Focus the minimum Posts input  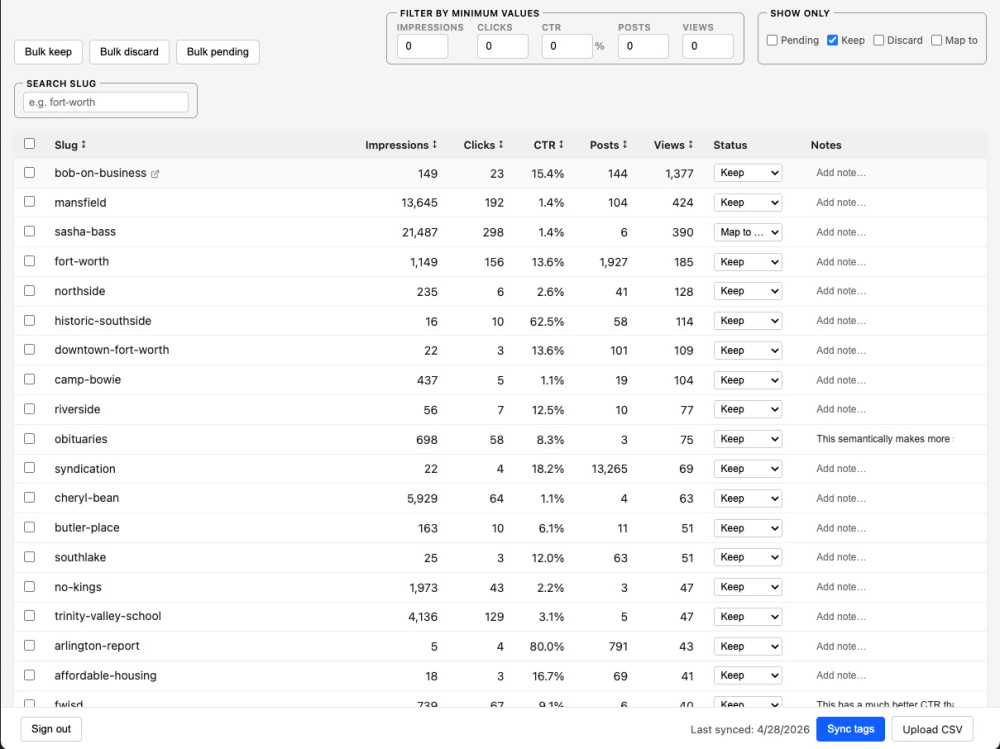click(643, 46)
